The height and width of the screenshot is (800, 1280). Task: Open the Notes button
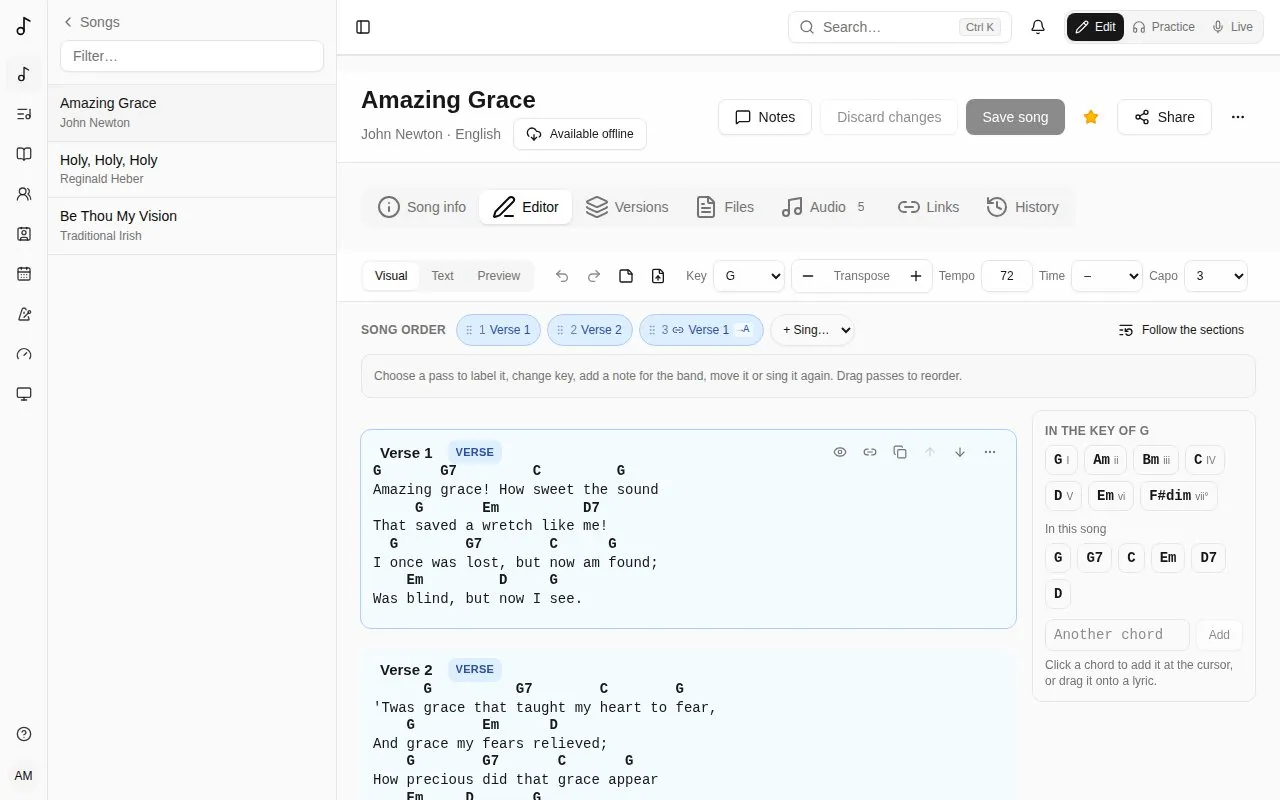click(765, 117)
